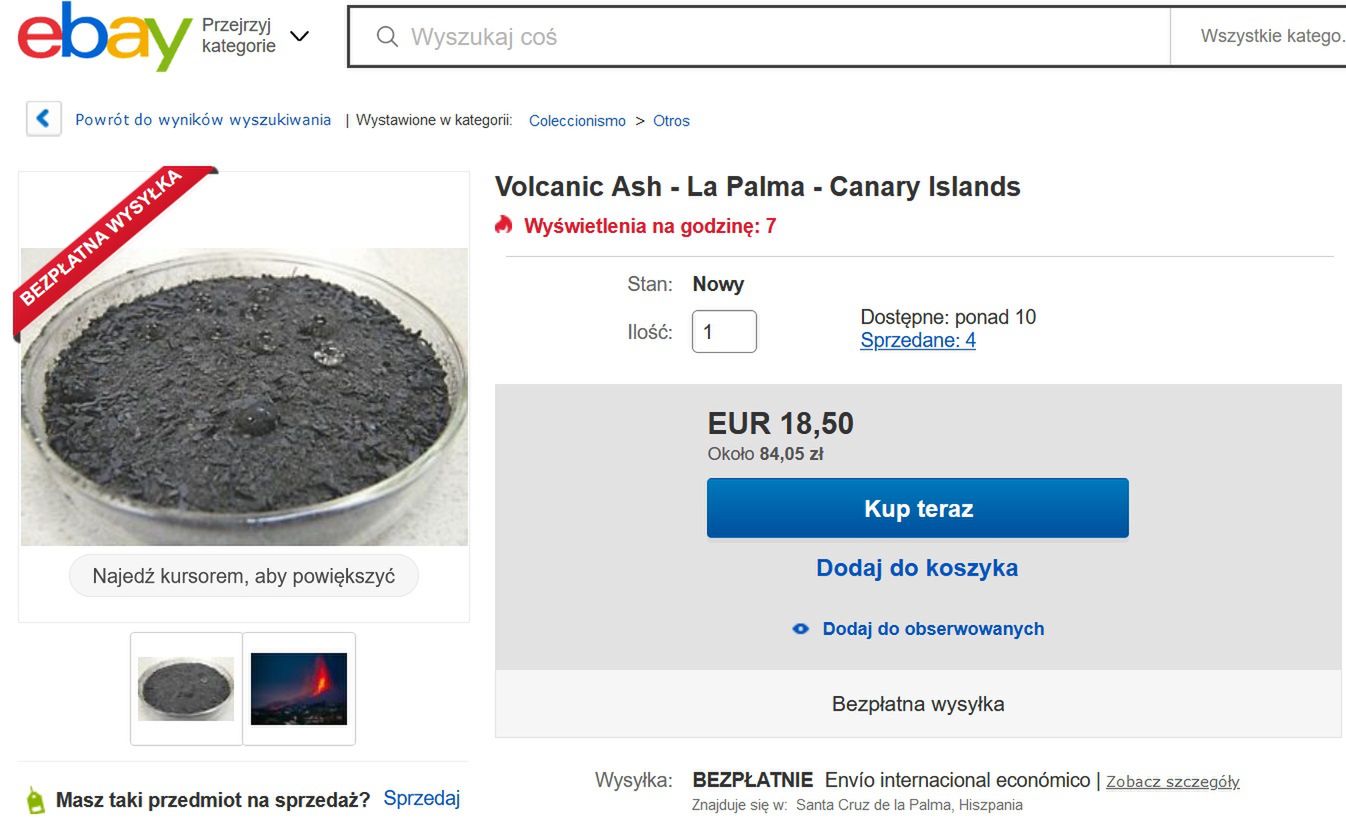The height and width of the screenshot is (820, 1346).
Task: Expand the 'Przejrzyj kategorie' chevron
Action: pyautogui.click(x=298, y=36)
